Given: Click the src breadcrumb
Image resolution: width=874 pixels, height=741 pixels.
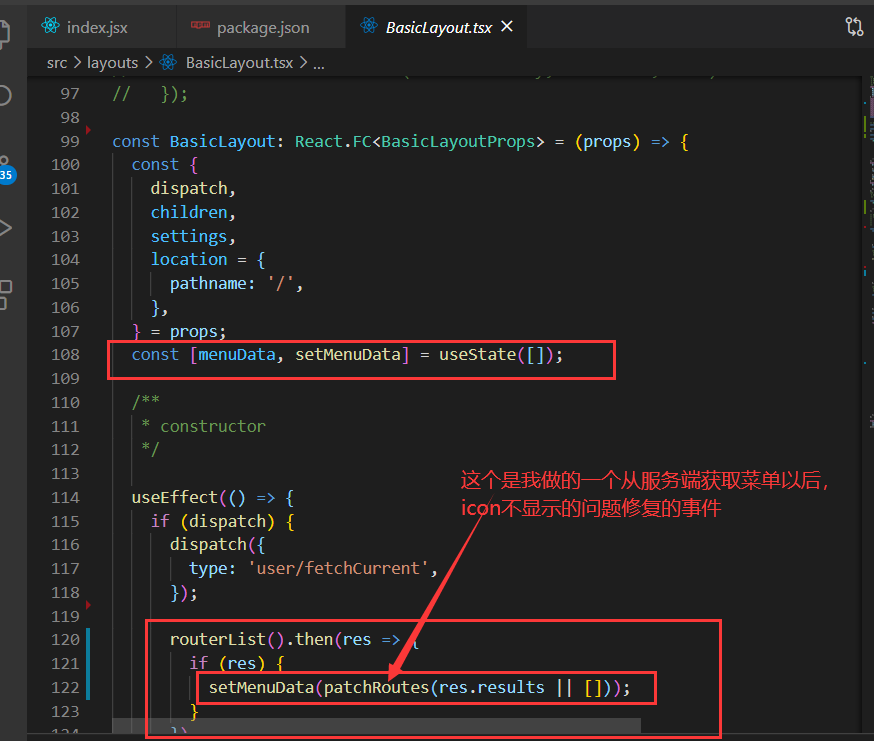Looking at the screenshot, I should 57,63.
